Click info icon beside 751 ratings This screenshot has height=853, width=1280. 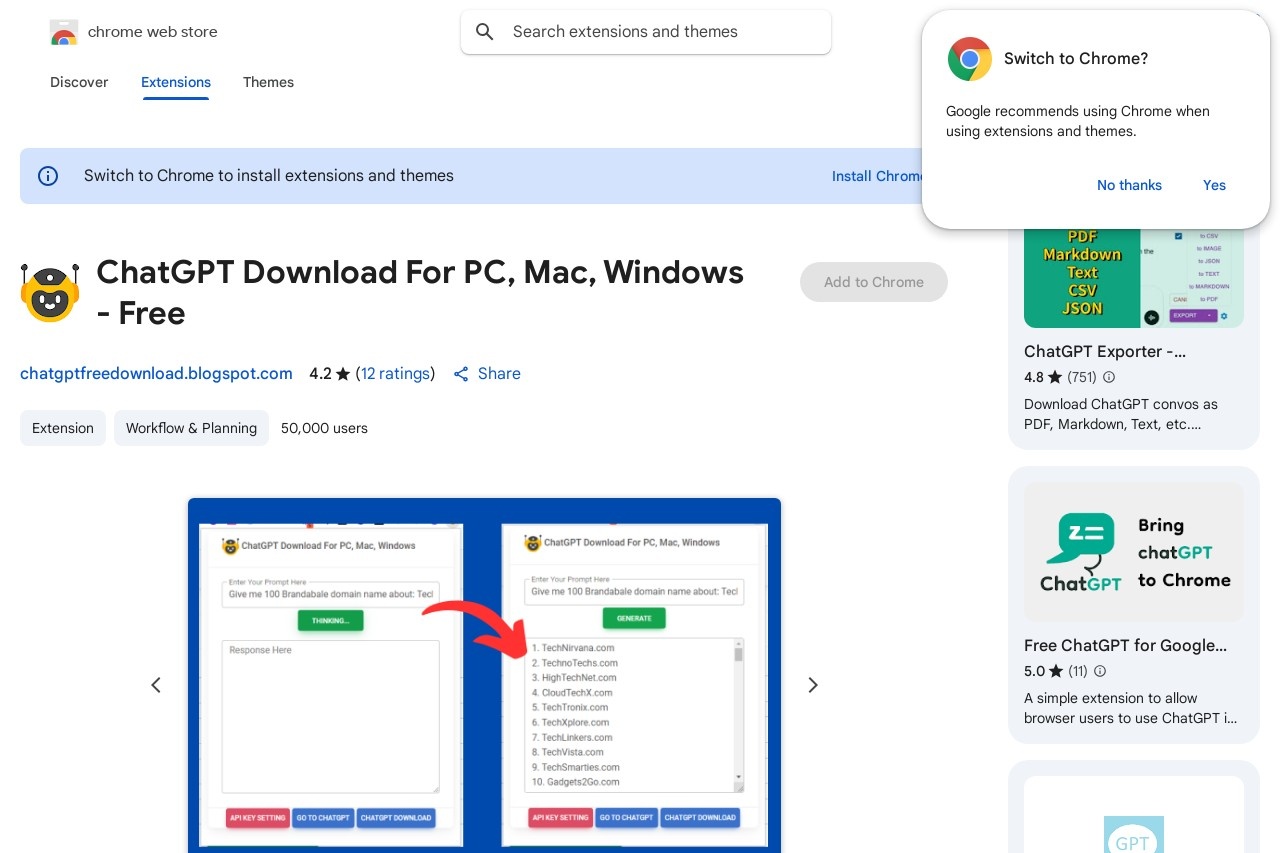click(1108, 377)
